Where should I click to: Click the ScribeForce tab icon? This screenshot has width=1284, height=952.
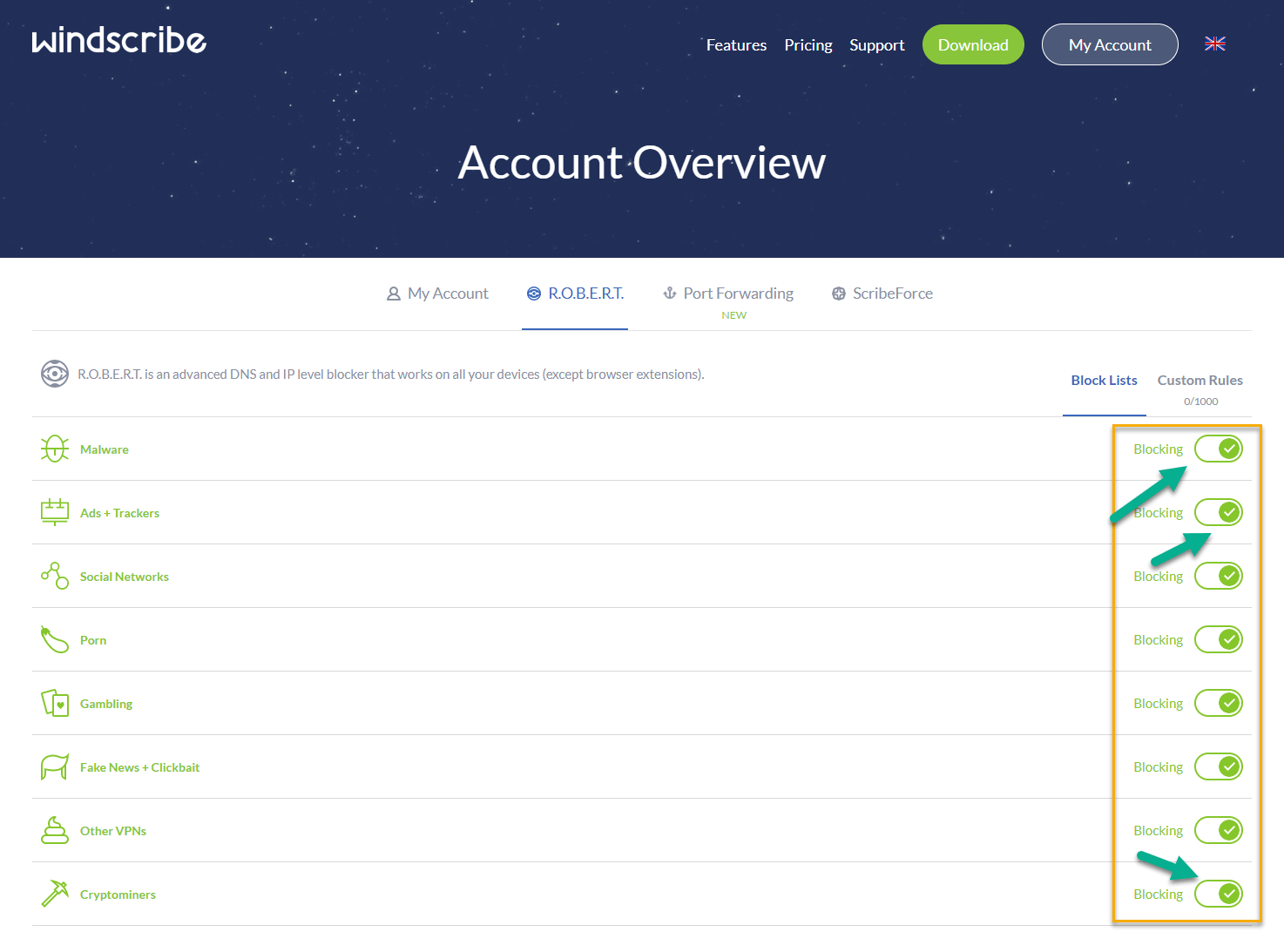[839, 294]
